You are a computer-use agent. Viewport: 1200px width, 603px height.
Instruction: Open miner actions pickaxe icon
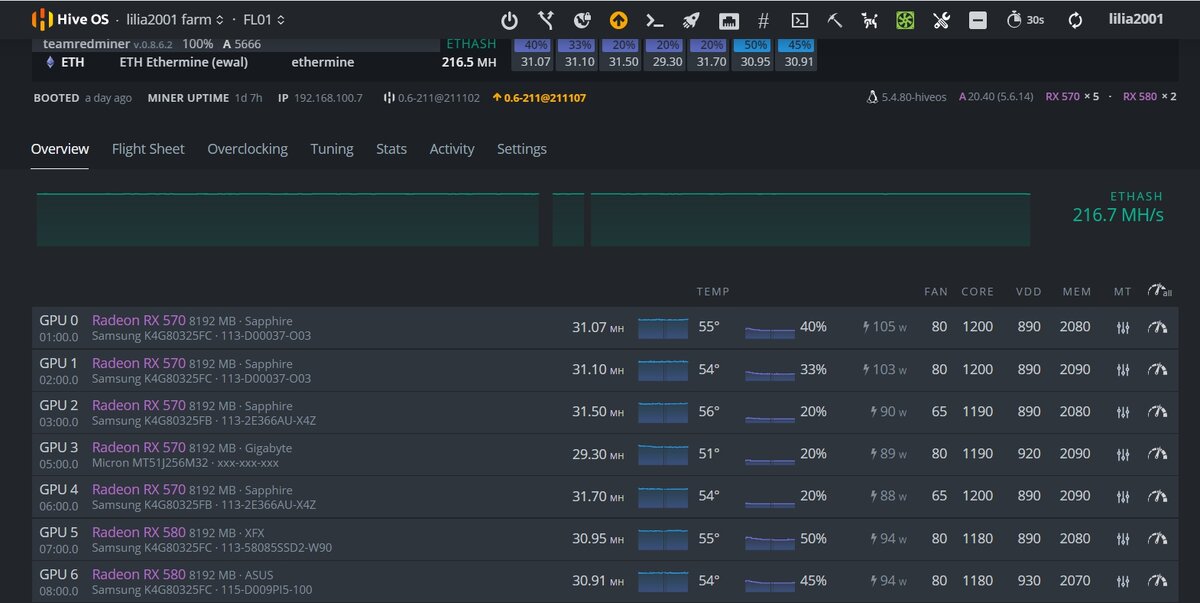(x=835, y=19)
